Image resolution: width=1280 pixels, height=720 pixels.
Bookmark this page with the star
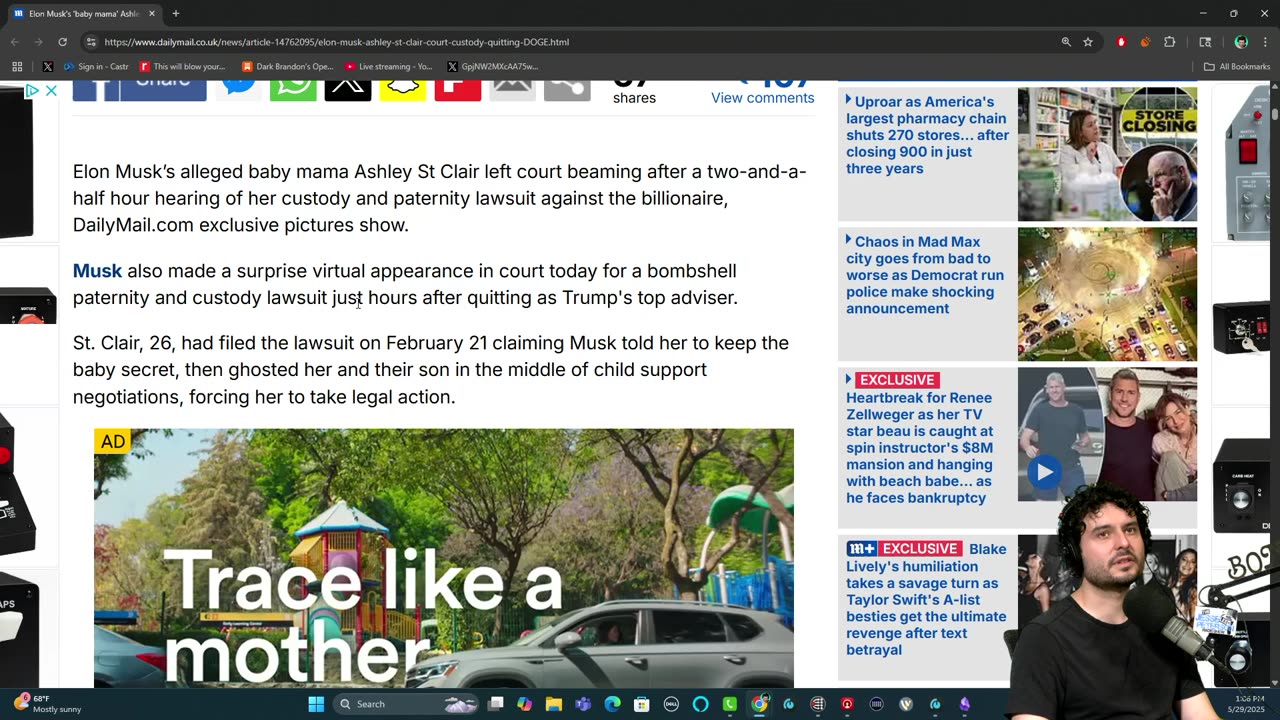coord(1088,42)
